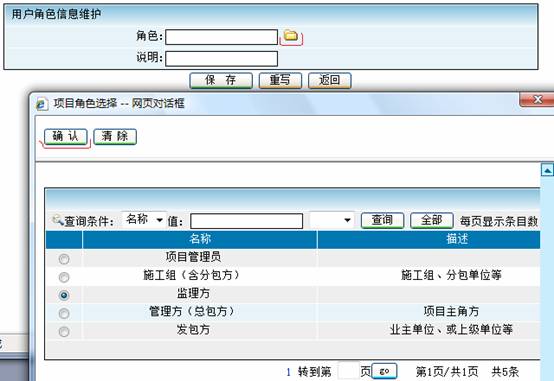This screenshot has height=381, width=554.
Task: Click the 清除 button
Action: coord(115,136)
